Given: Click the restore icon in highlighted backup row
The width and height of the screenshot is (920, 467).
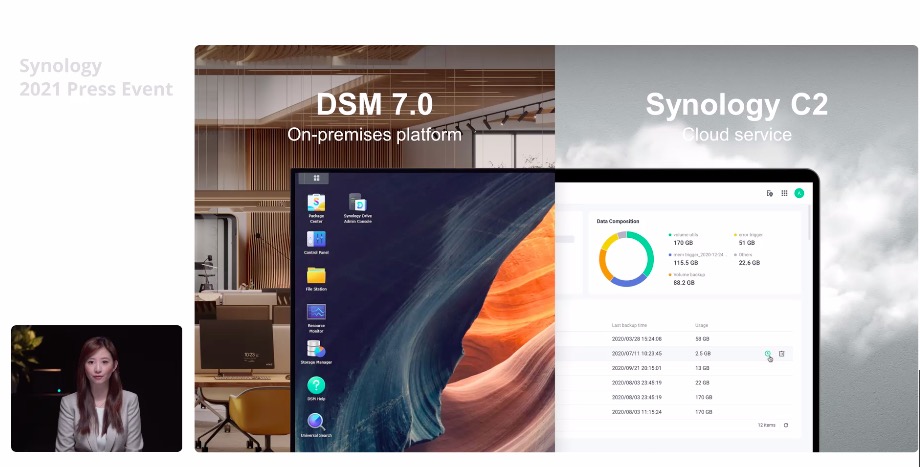Looking at the screenshot, I should pyautogui.click(x=768, y=354).
